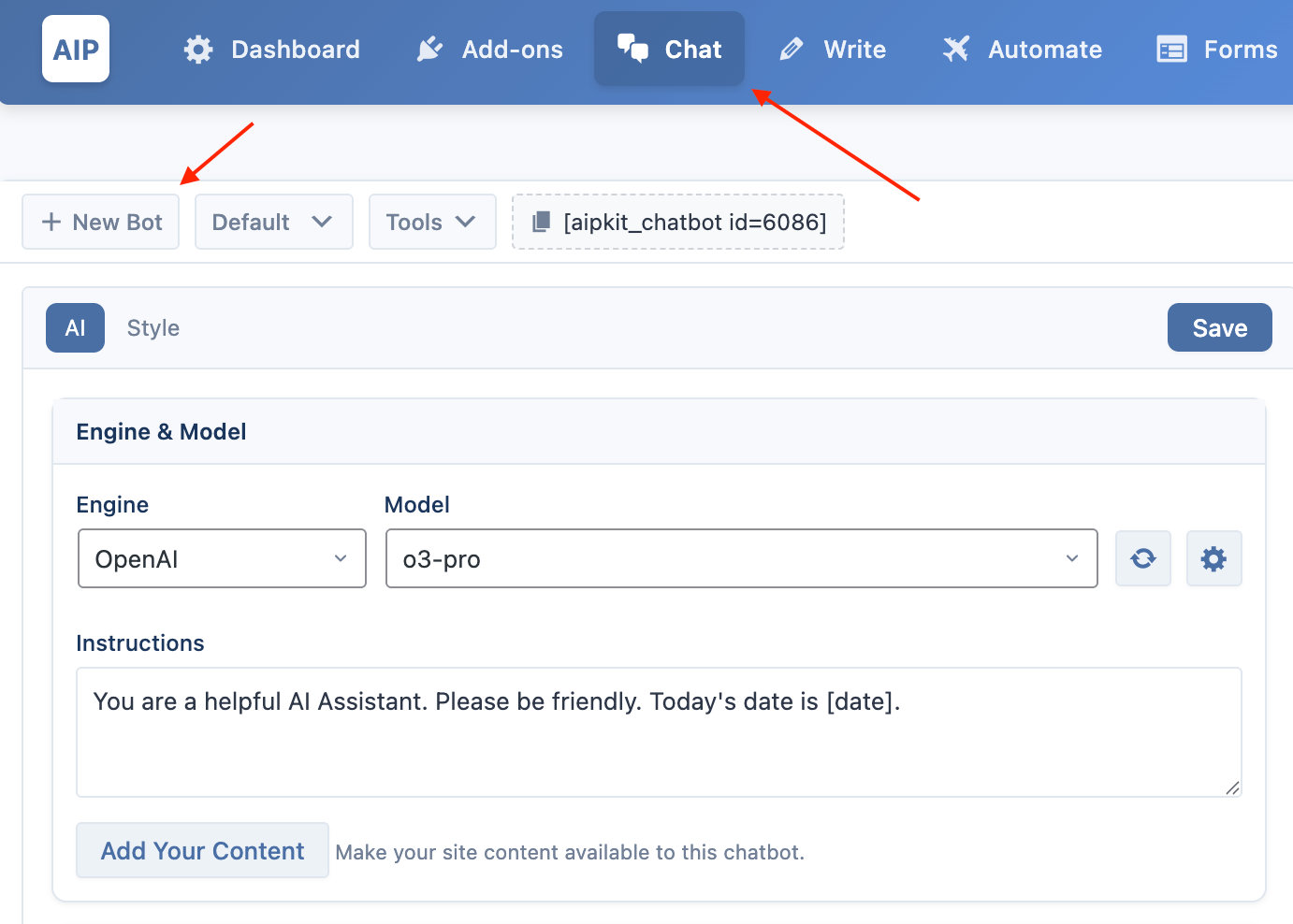The width and height of the screenshot is (1293, 924).
Task: Click Add Your Content button
Action: click(x=202, y=850)
